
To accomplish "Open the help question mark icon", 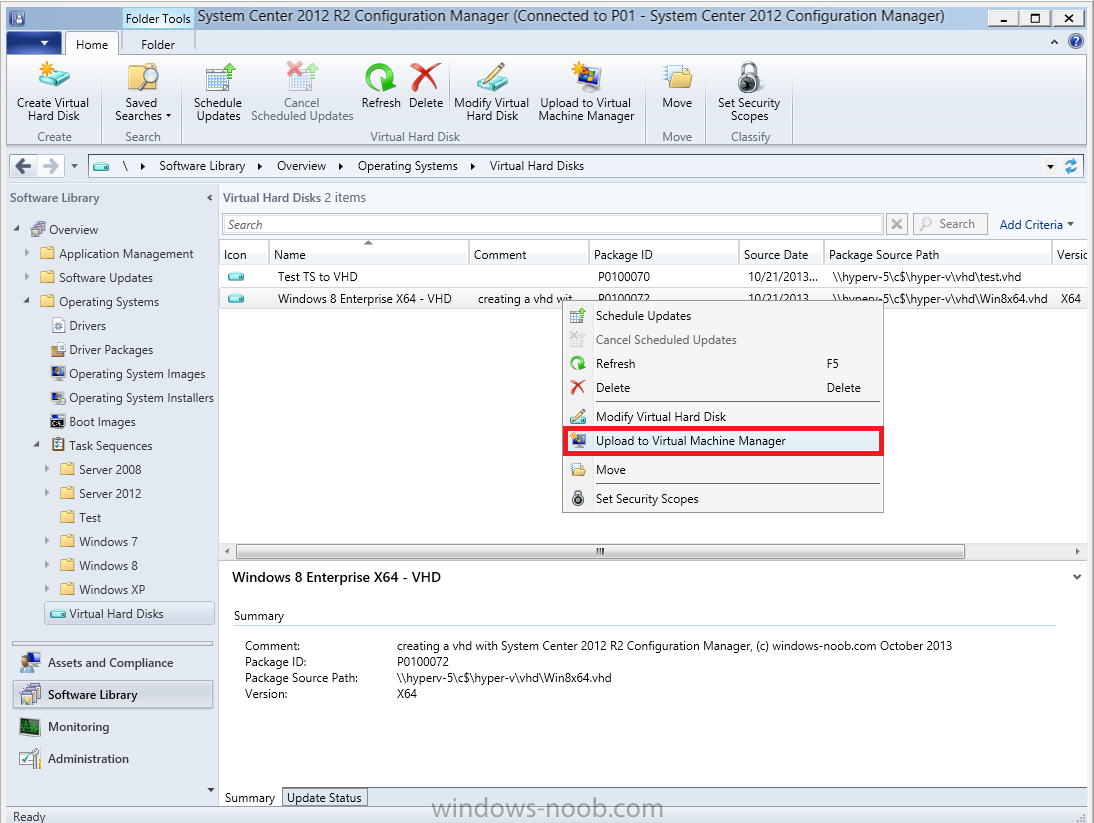I will 1077,41.
